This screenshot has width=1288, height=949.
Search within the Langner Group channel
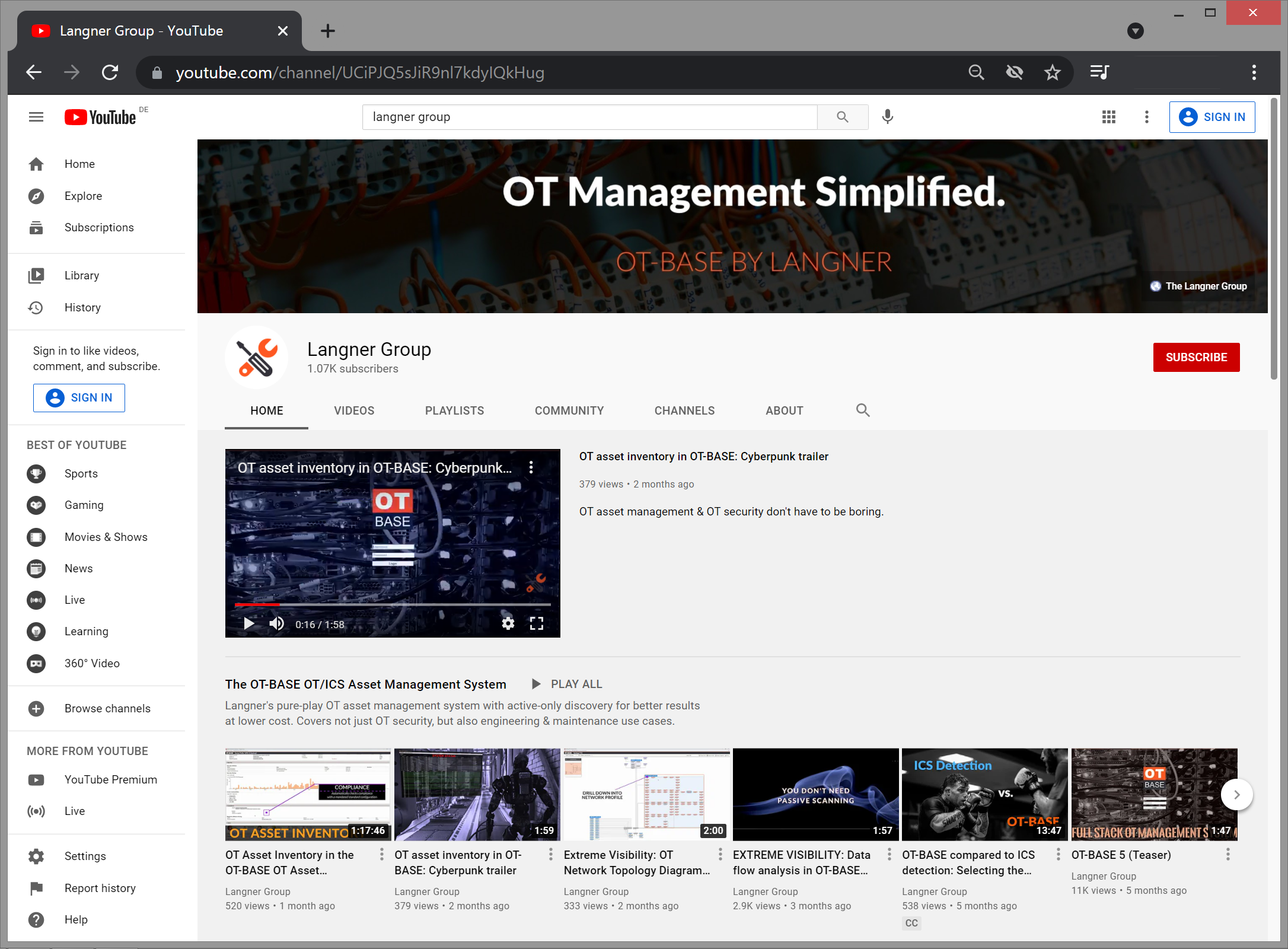click(863, 410)
